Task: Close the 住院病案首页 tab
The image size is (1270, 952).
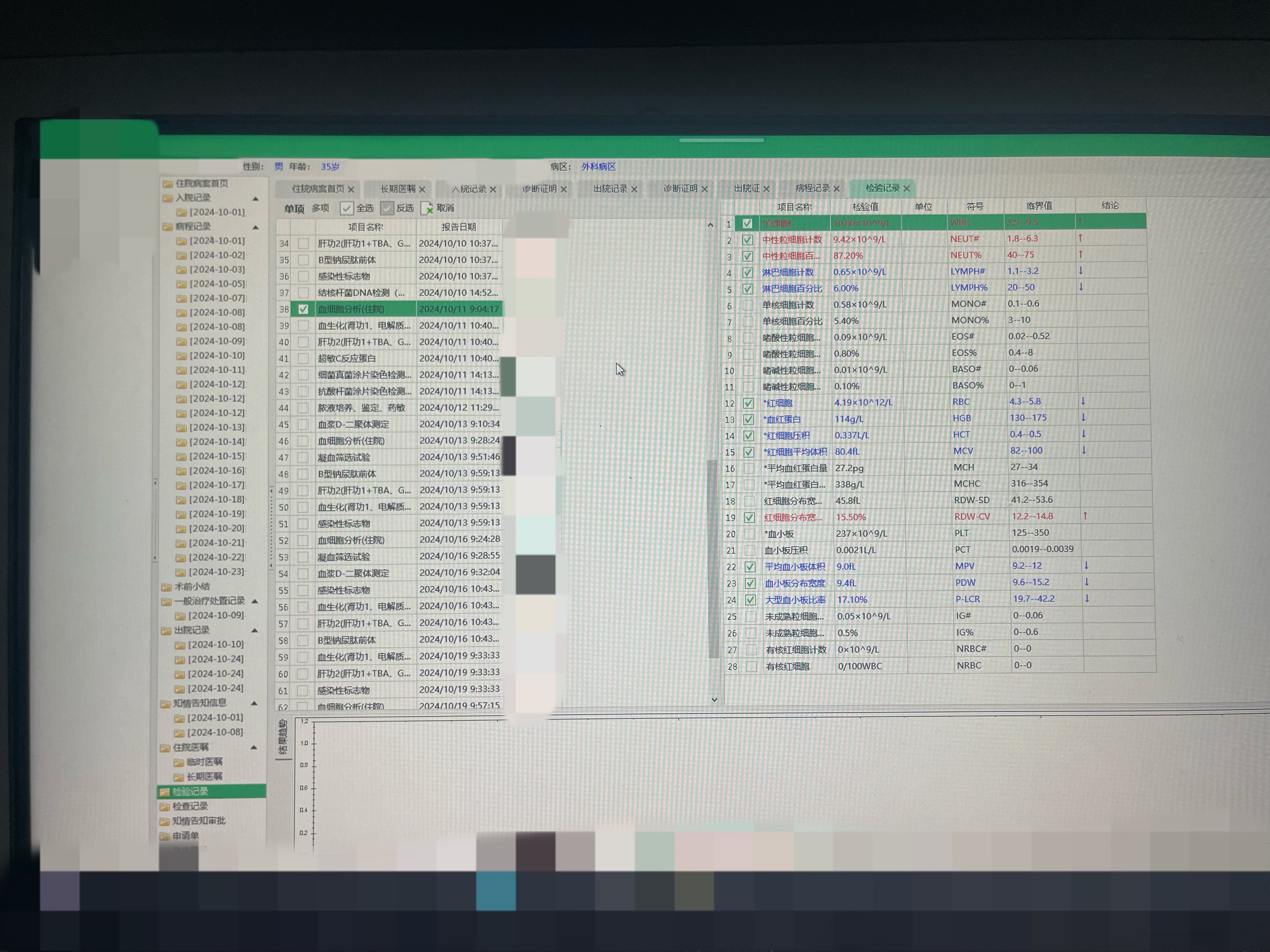Action: tap(351, 190)
